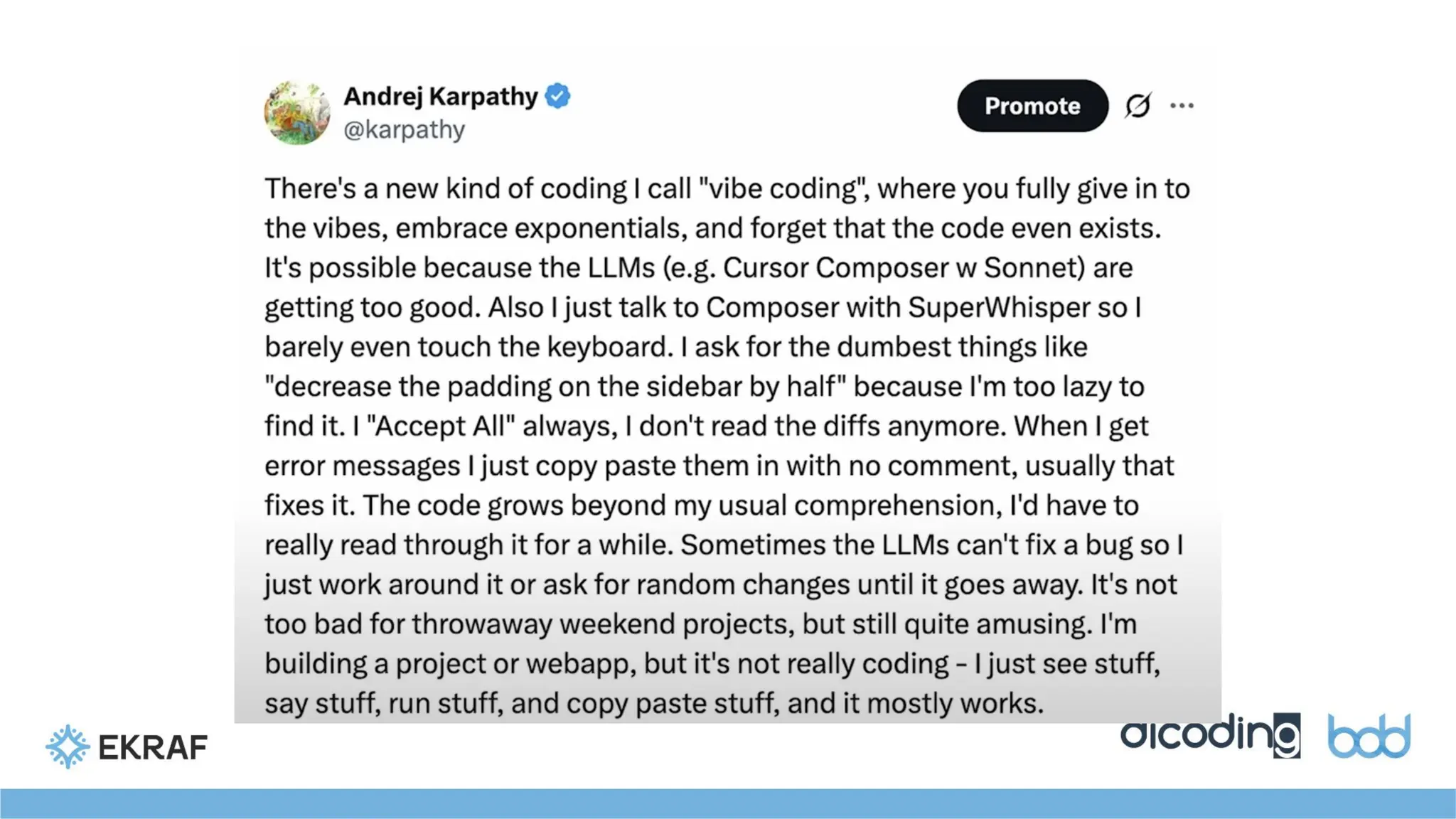Open the three-dot more options menu
Screen dimensions: 1456x819
pos(1182,105)
